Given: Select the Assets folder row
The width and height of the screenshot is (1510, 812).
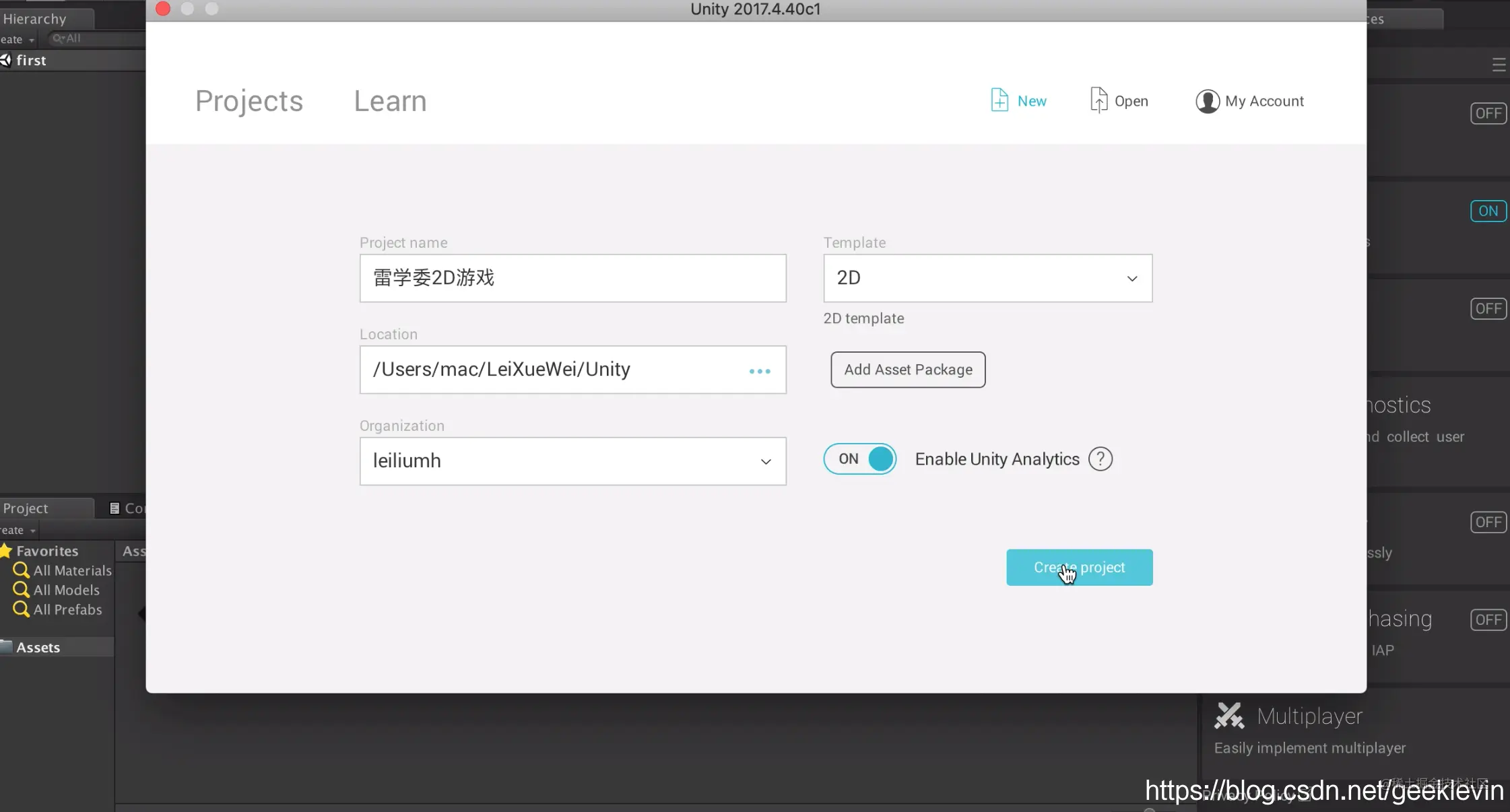Looking at the screenshot, I should 57,647.
